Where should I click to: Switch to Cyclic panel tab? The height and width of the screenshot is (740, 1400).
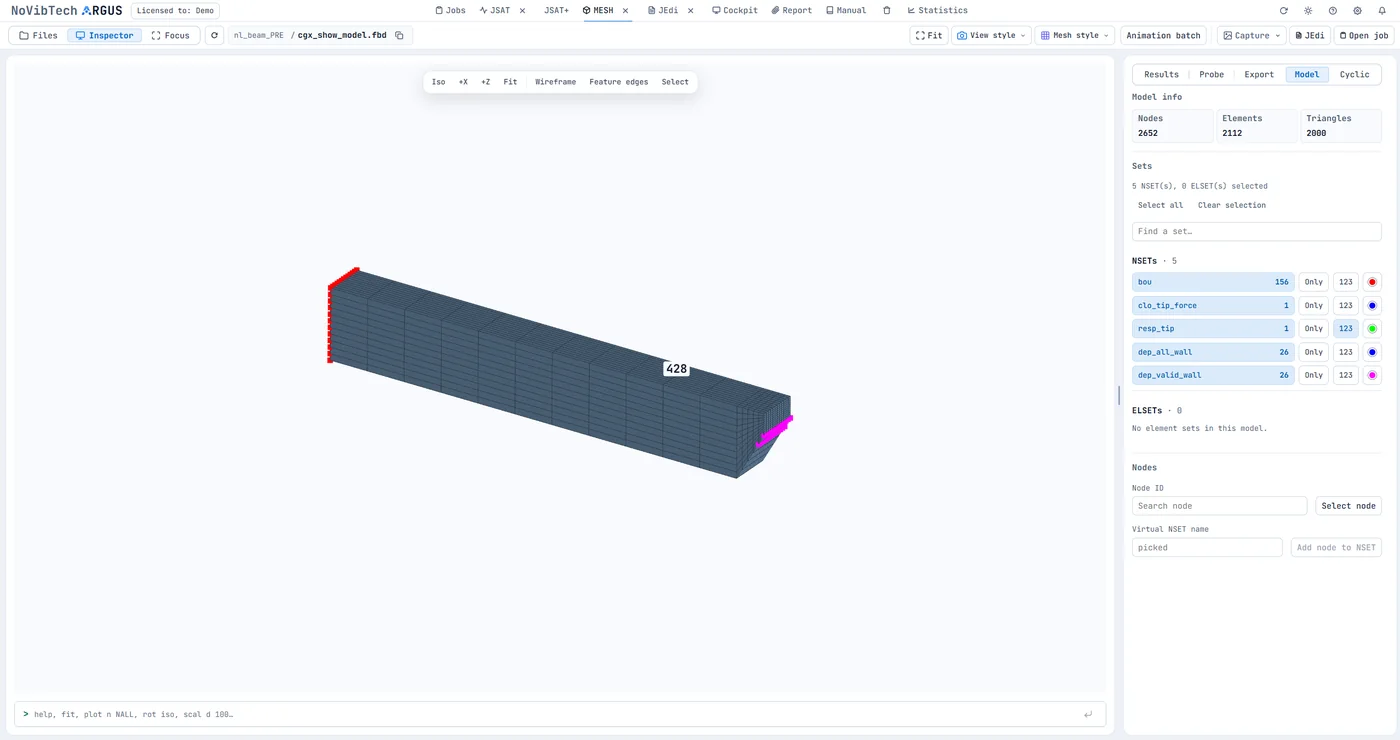point(1355,74)
